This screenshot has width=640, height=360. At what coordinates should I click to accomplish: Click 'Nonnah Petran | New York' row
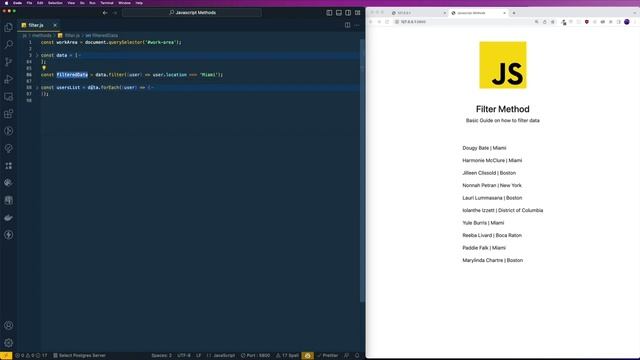tap(492, 185)
